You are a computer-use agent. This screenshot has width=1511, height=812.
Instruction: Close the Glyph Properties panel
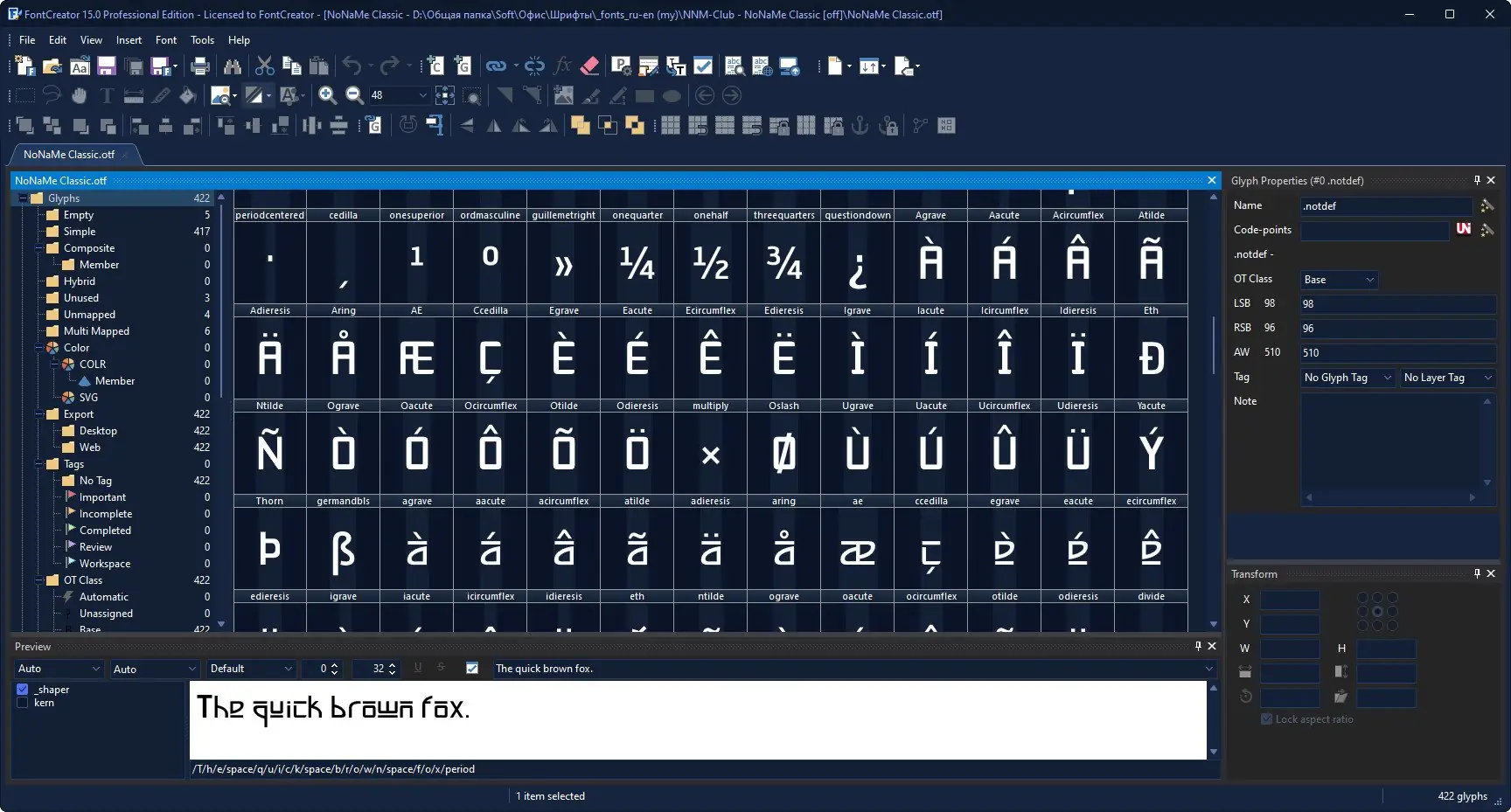pyautogui.click(x=1491, y=180)
